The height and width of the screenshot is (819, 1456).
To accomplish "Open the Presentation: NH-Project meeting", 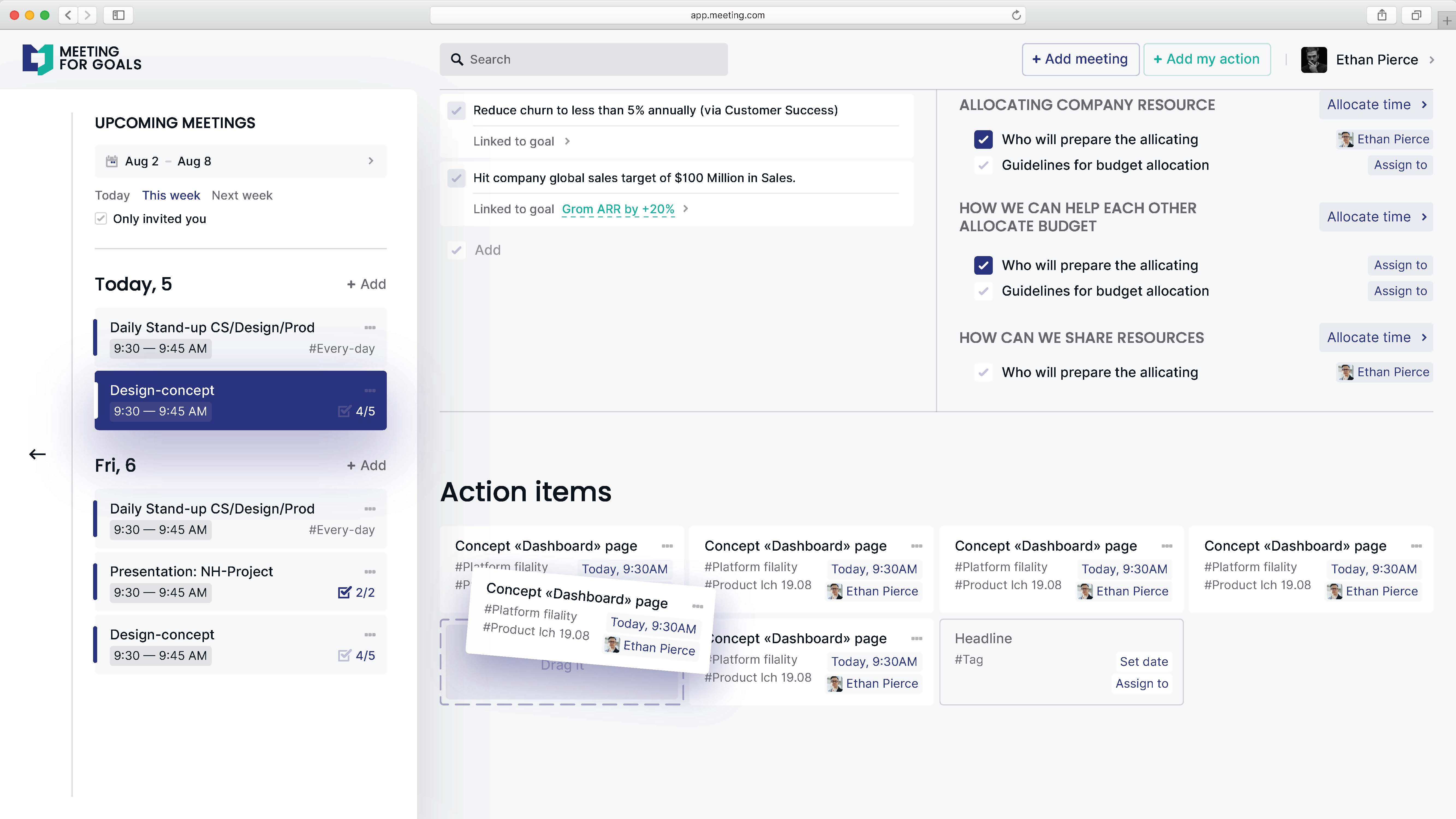I will tap(240, 581).
